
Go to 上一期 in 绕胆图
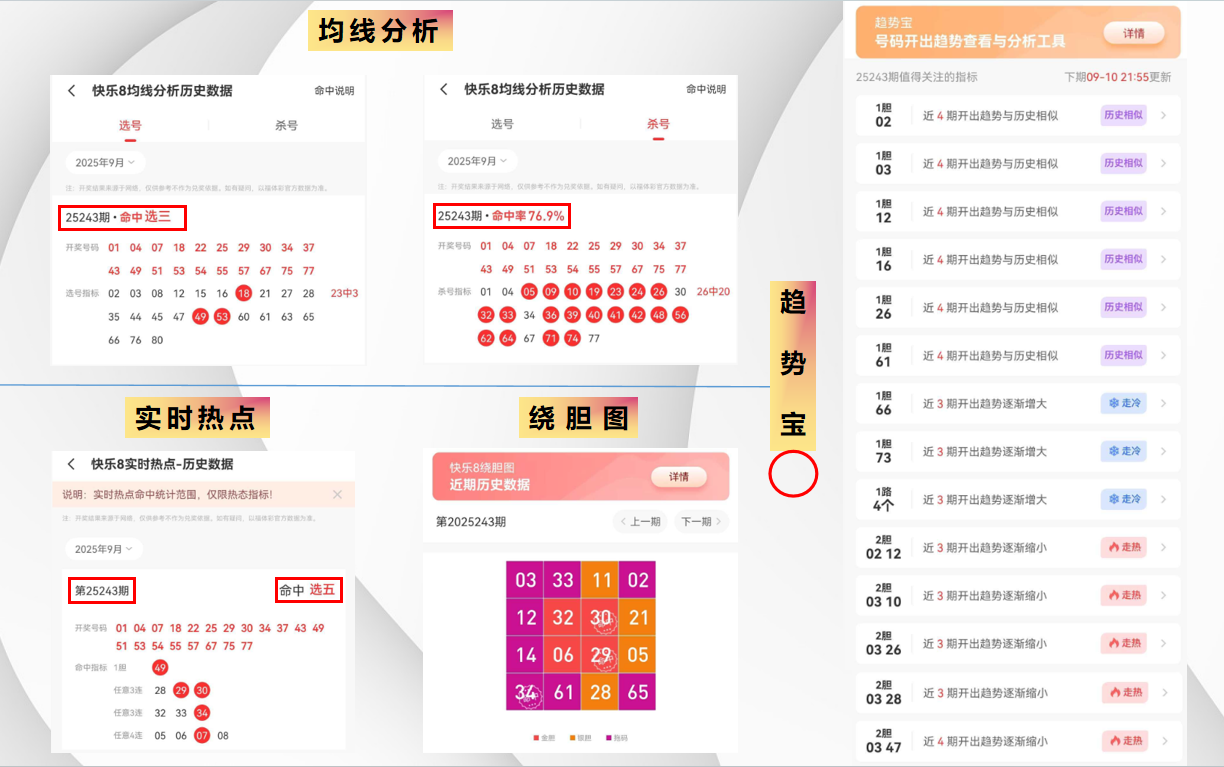(640, 521)
